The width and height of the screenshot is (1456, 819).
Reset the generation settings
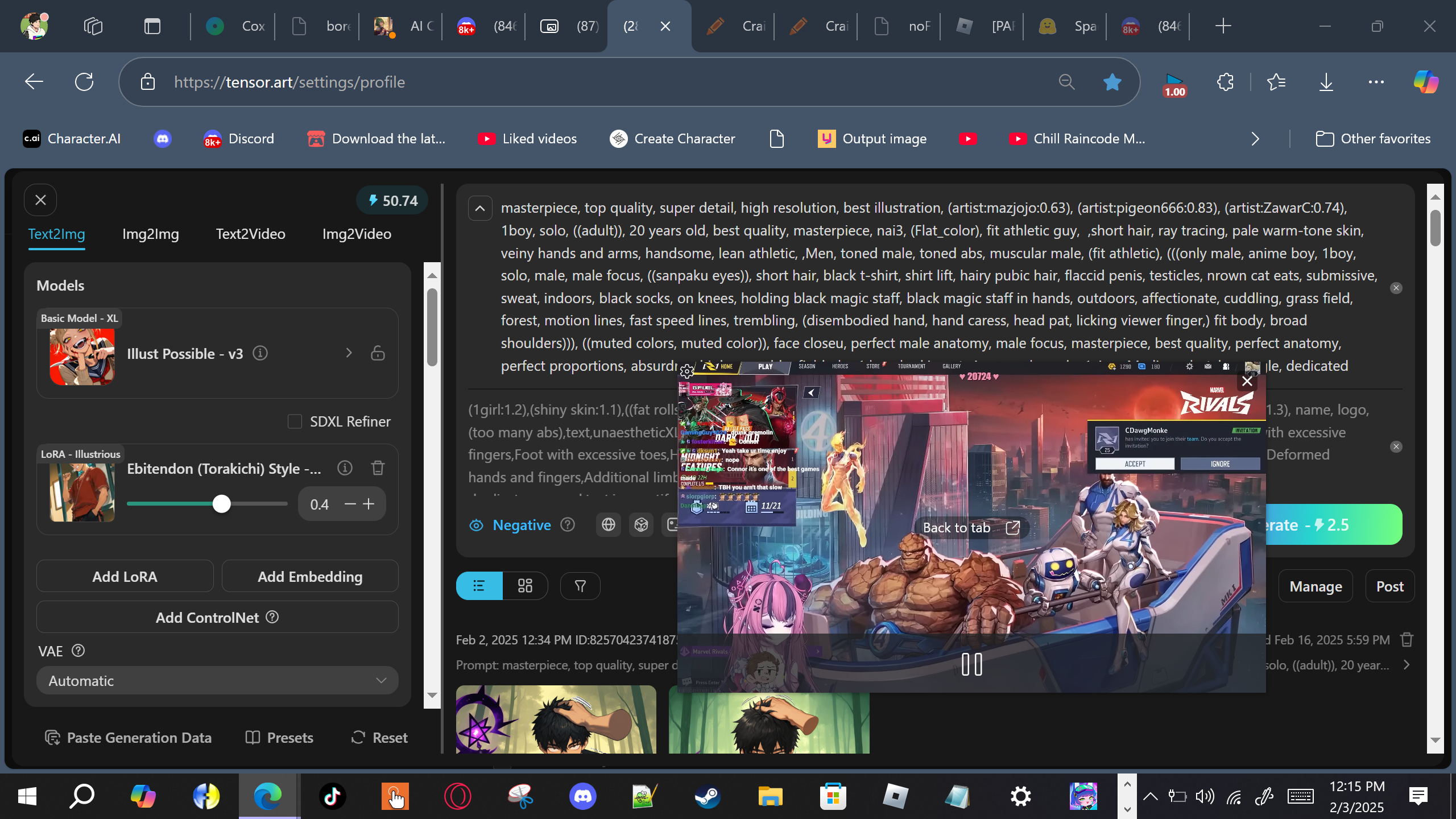(379, 738)
